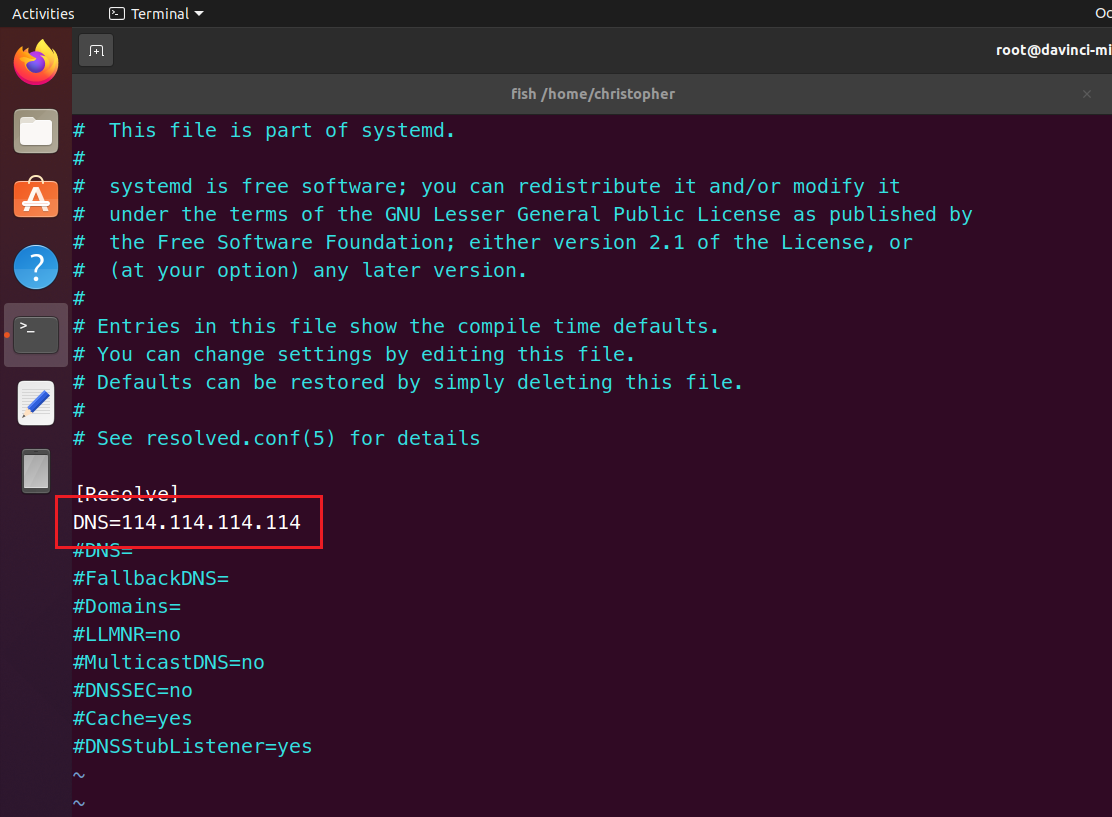Click the #DNSSEC=no setting line

[133, 690]
